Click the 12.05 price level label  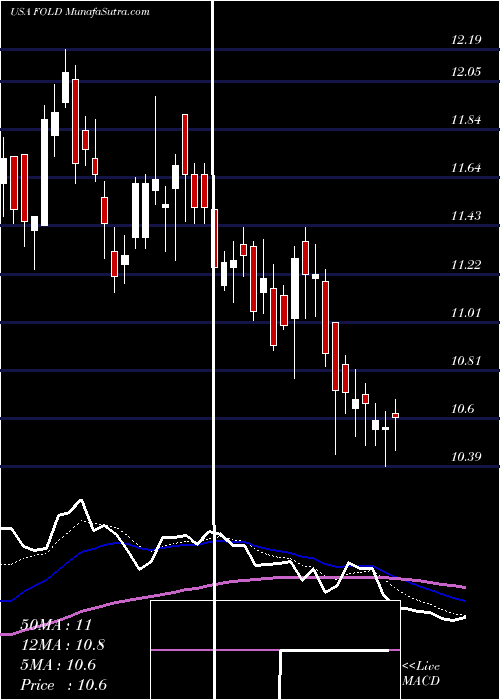point(466,71)
